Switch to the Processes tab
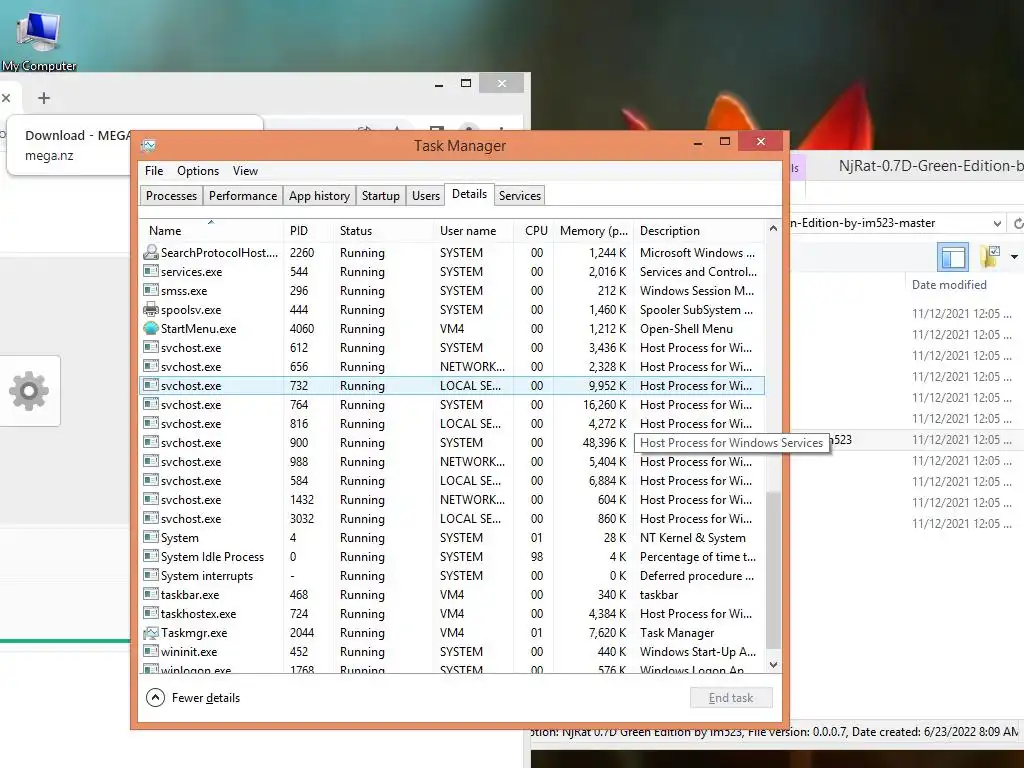The image size is (1024, 768). (171, 195)
